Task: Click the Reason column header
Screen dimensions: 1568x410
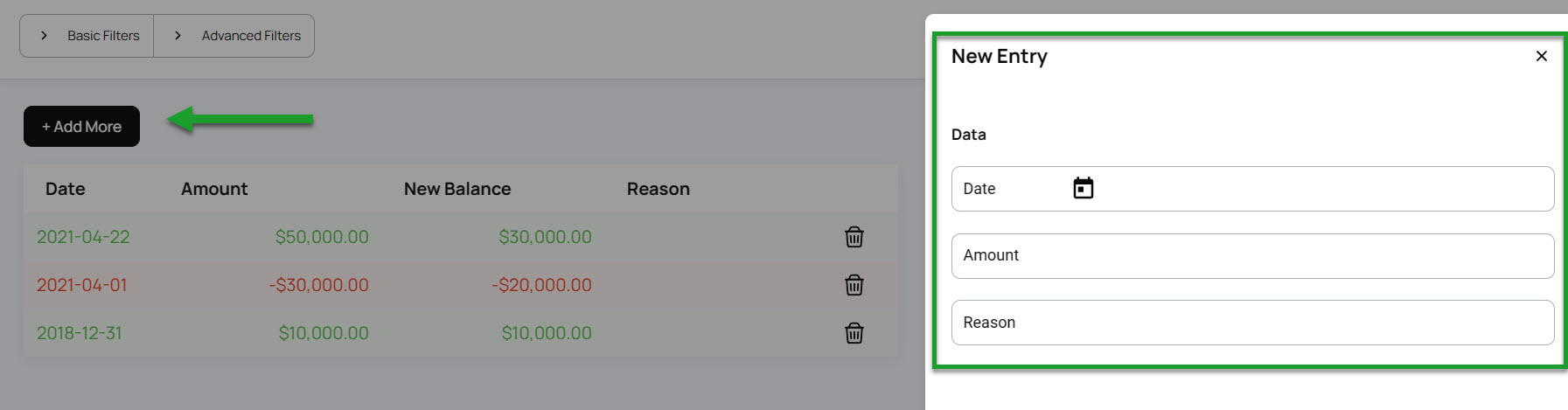Action: tap(659, 189)
